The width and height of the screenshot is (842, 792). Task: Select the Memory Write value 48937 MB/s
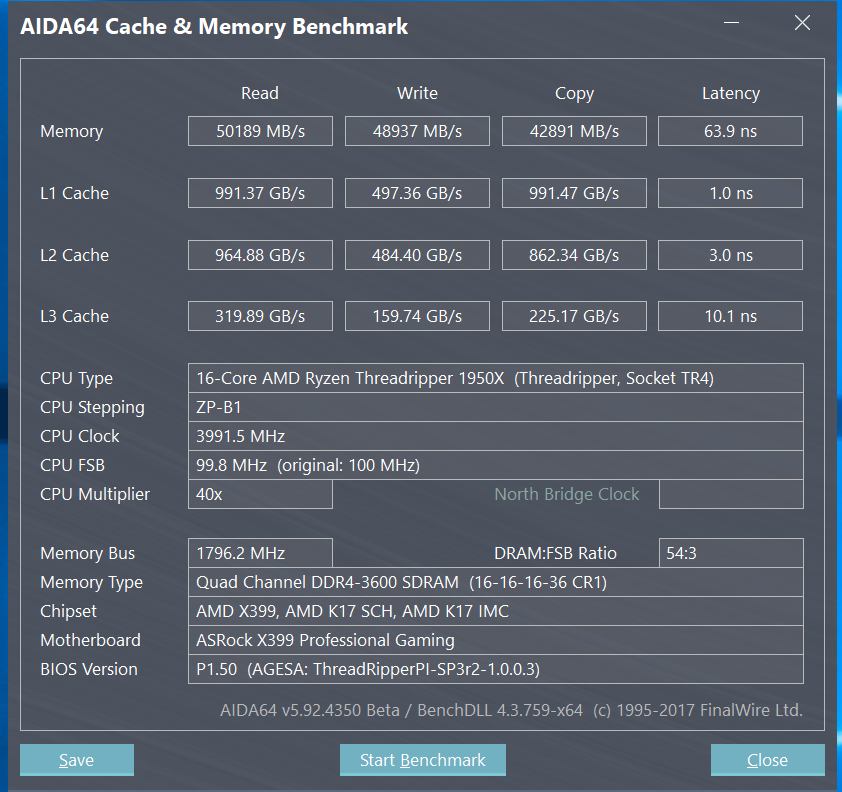417,131
